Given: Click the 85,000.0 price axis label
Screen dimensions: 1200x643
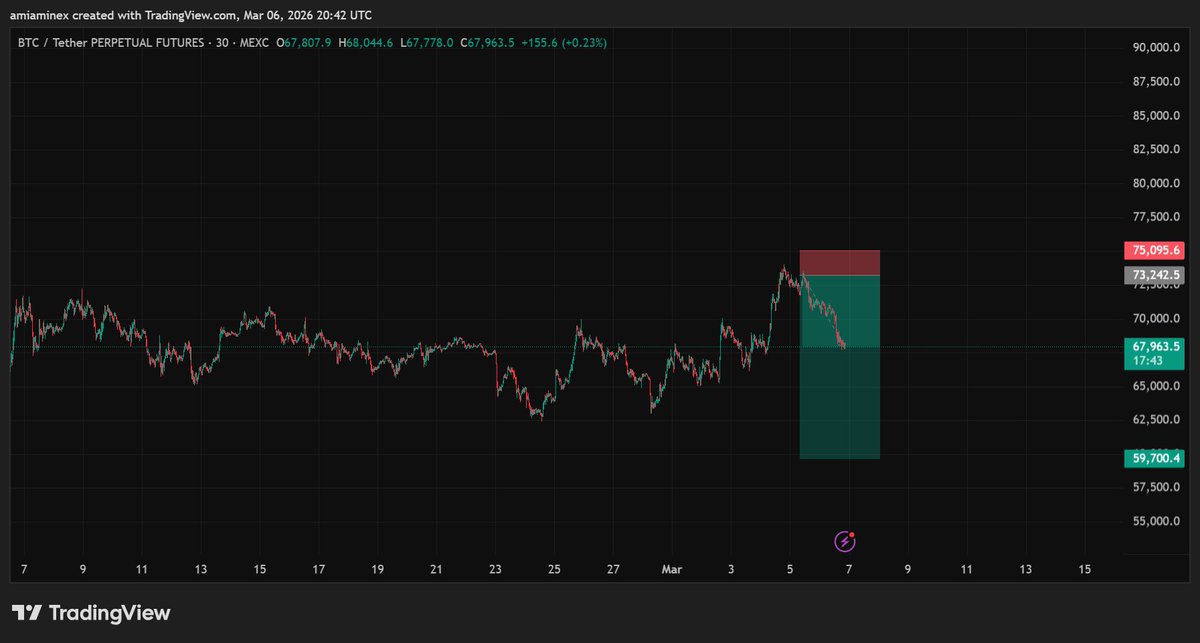Looking at the screenshot, I should [x=1155, y=116].
